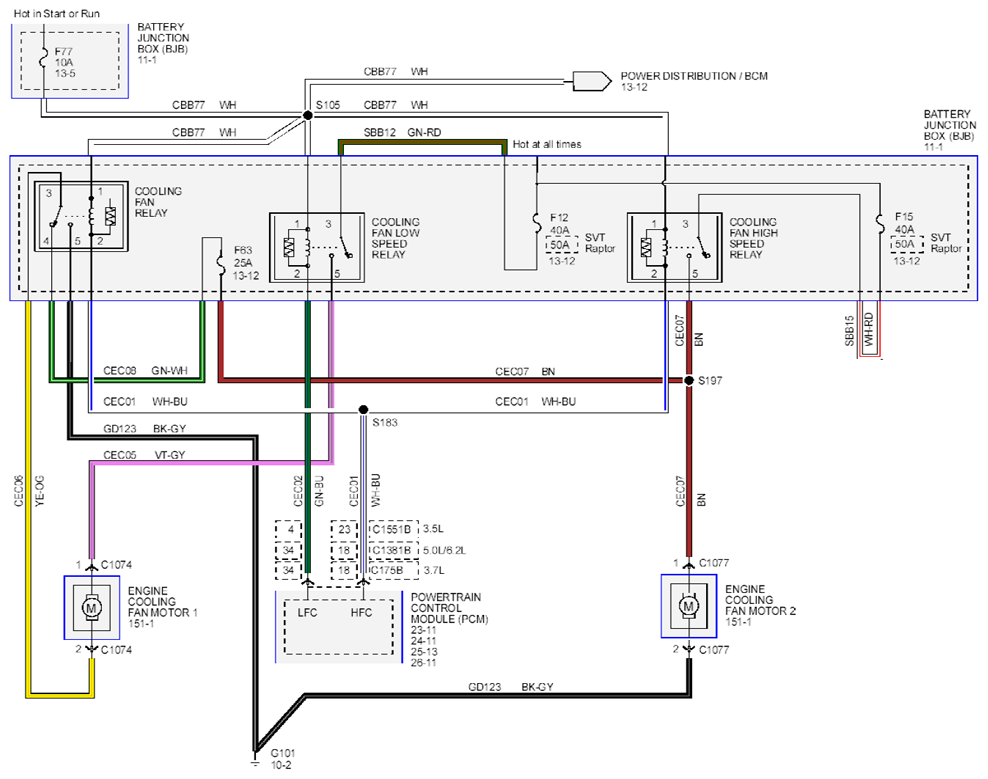Click the 'Hot in Start or Run' note
This screenshot has width=988, height=779.
pyautogui.click(x=57, y=13)
